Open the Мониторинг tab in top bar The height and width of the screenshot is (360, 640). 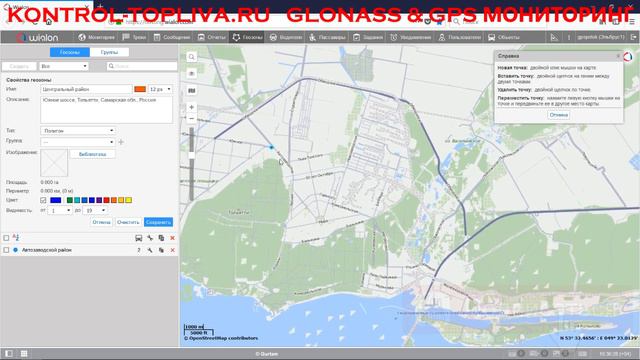click(x=96, y=37)
